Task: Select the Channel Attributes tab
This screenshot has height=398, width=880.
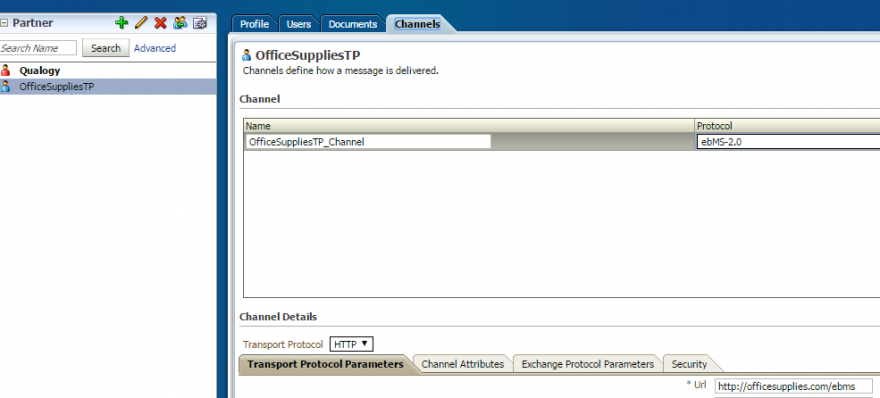Action: pyautogui.click(x=462, y=364)
